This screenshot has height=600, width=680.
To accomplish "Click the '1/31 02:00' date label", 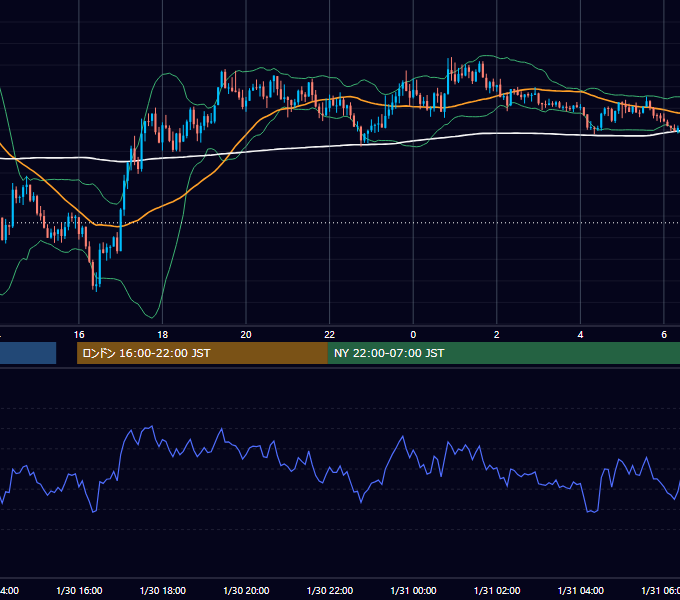I will pyautogui.click(x=497, y=590).
